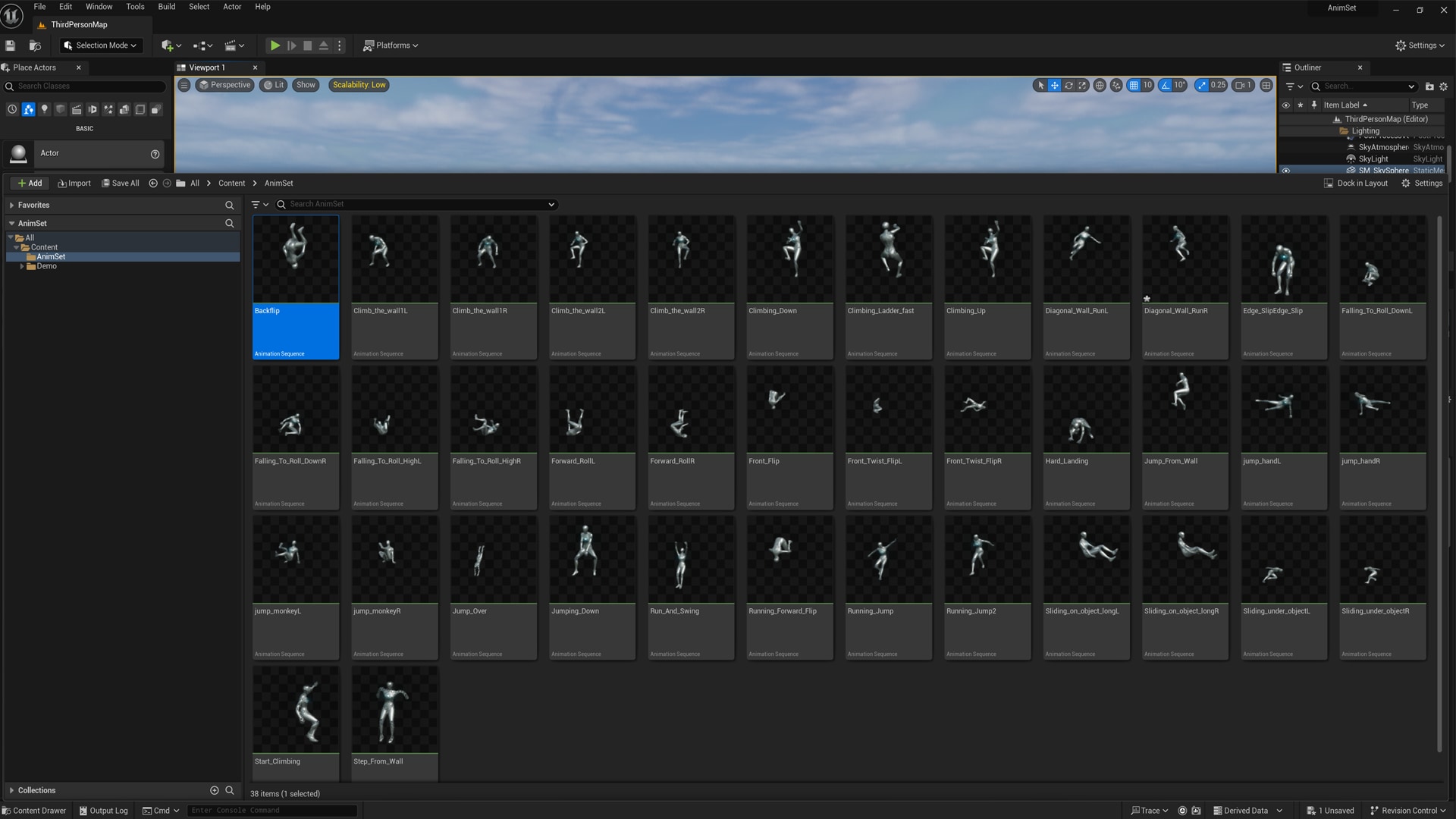Select the Lights category in Place Actors
The height and width of the screenshot is (819, 1456).
pyautogui.click(x=44, y=109)
